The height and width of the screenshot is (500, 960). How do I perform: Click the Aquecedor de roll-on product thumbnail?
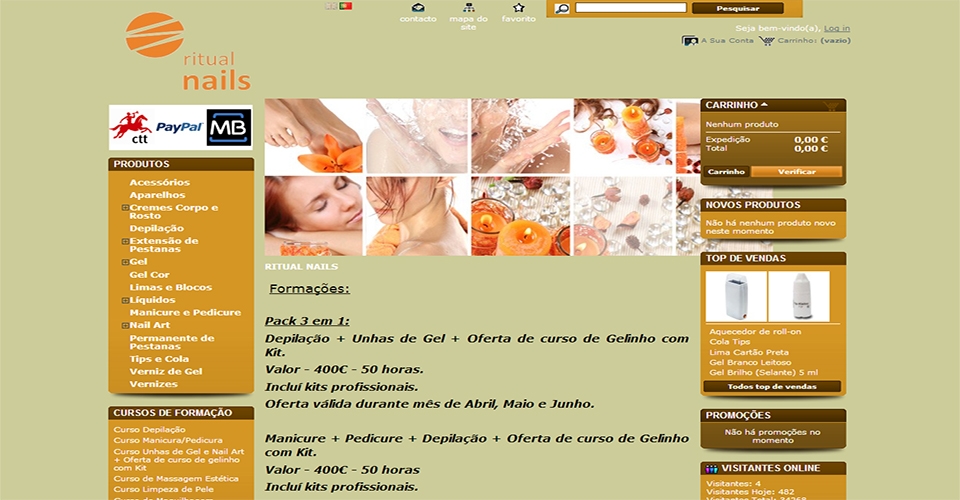coord(736,297)
